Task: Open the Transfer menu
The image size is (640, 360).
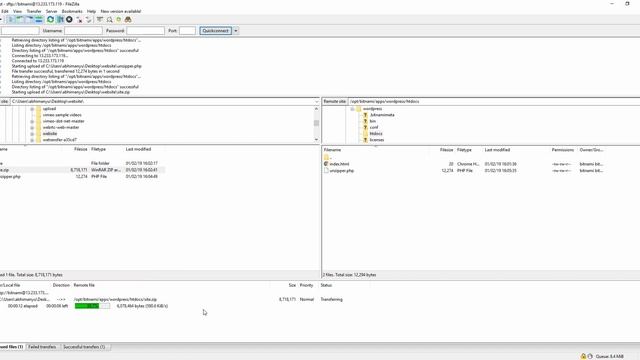Action: (34, 11)
